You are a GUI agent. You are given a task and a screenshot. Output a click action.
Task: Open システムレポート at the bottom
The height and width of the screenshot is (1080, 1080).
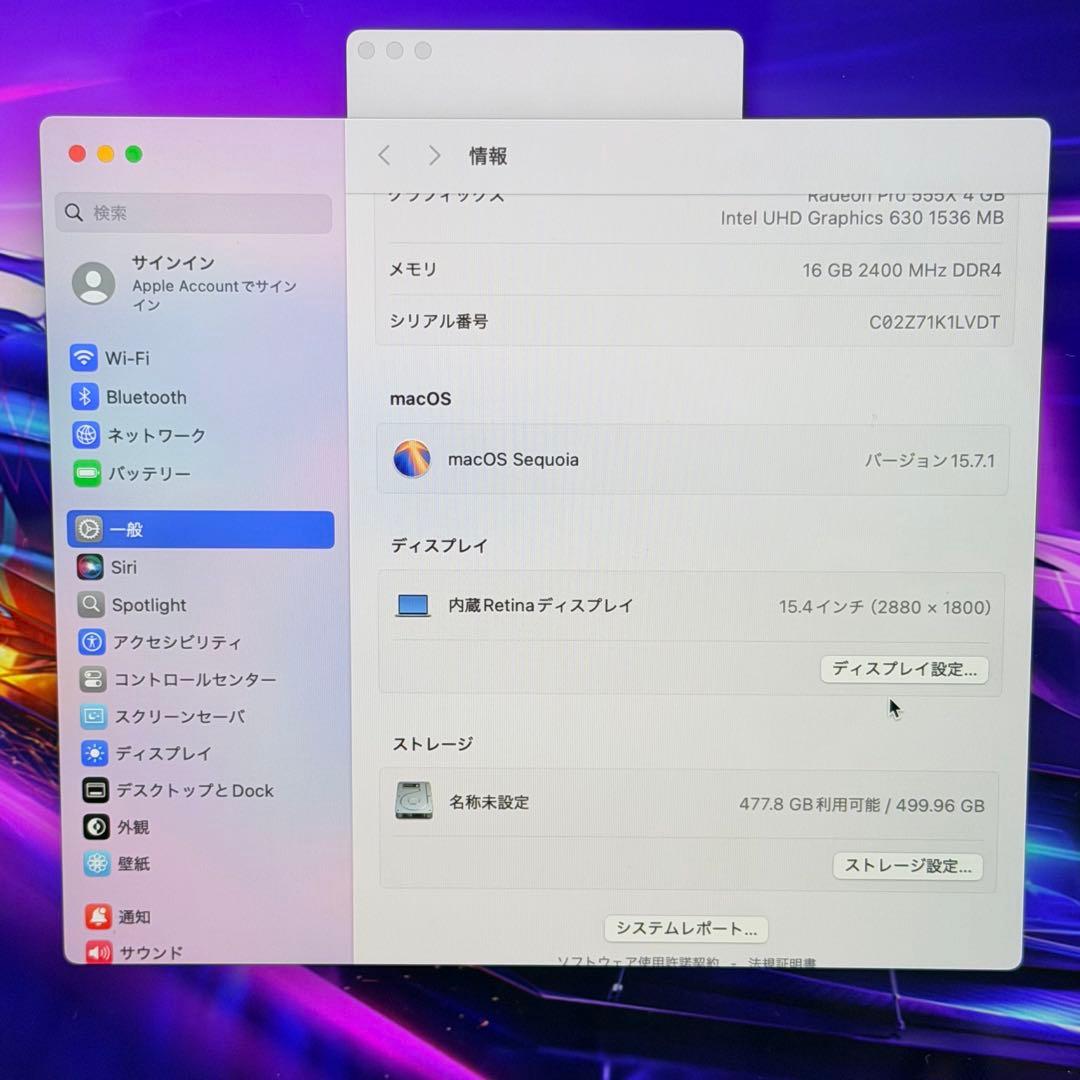coord(685,928)
